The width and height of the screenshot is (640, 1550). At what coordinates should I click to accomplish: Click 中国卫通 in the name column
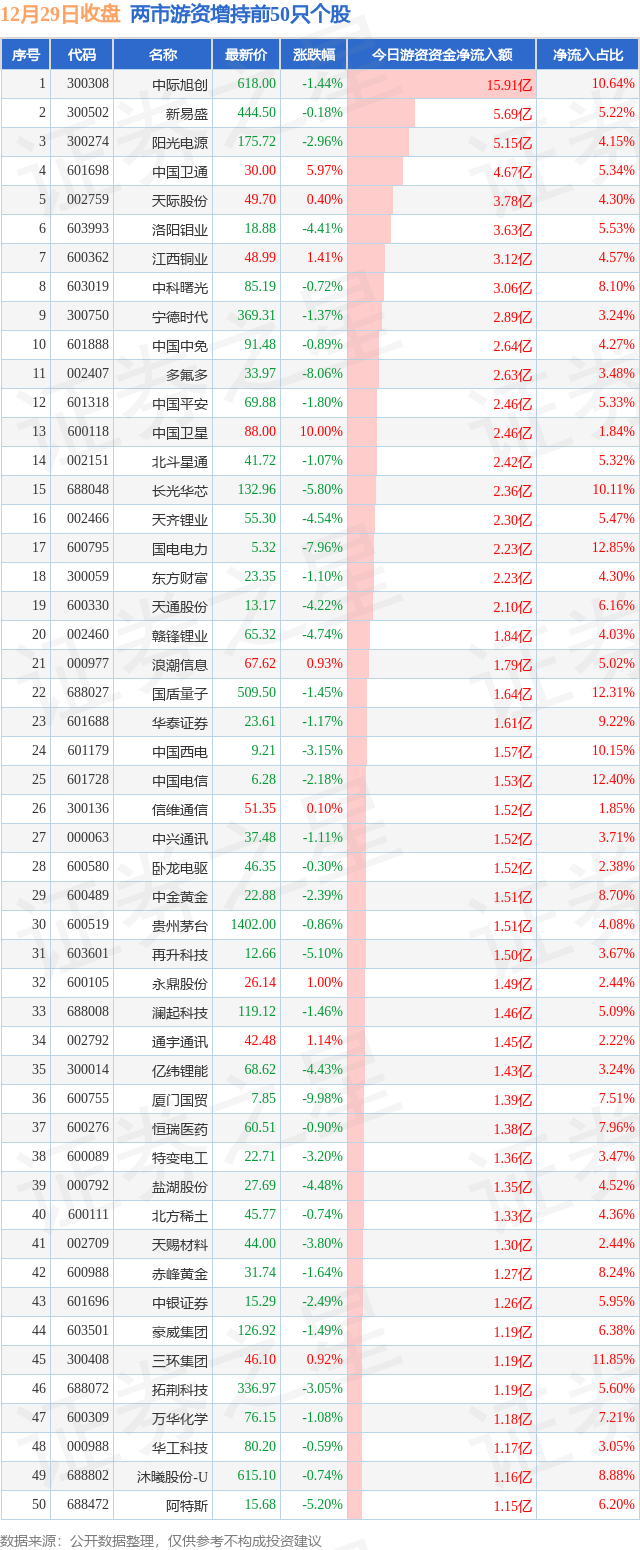click(x=180, y=171)
